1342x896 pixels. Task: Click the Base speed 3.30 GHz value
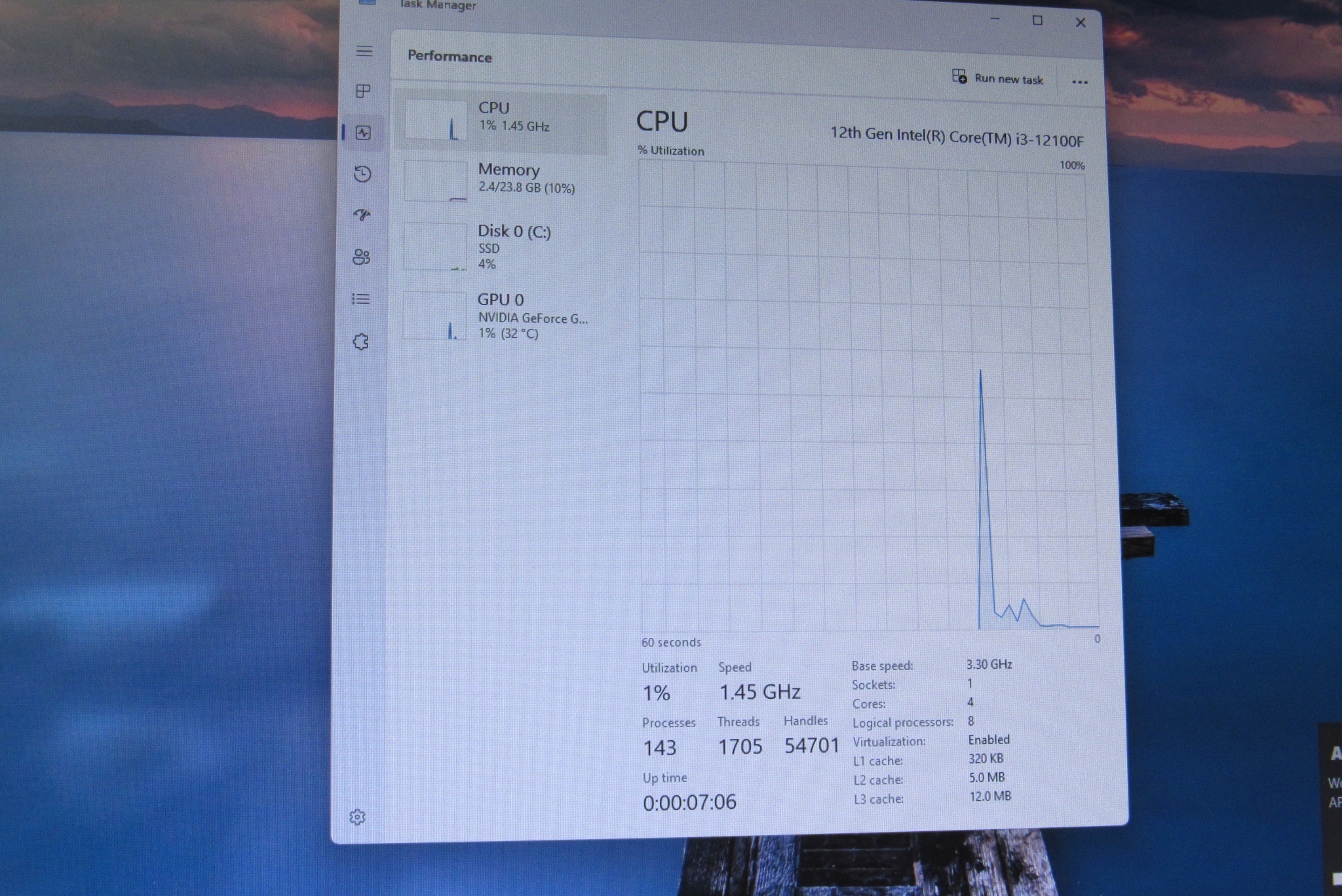pyautogui.click(x=989, y=664)
